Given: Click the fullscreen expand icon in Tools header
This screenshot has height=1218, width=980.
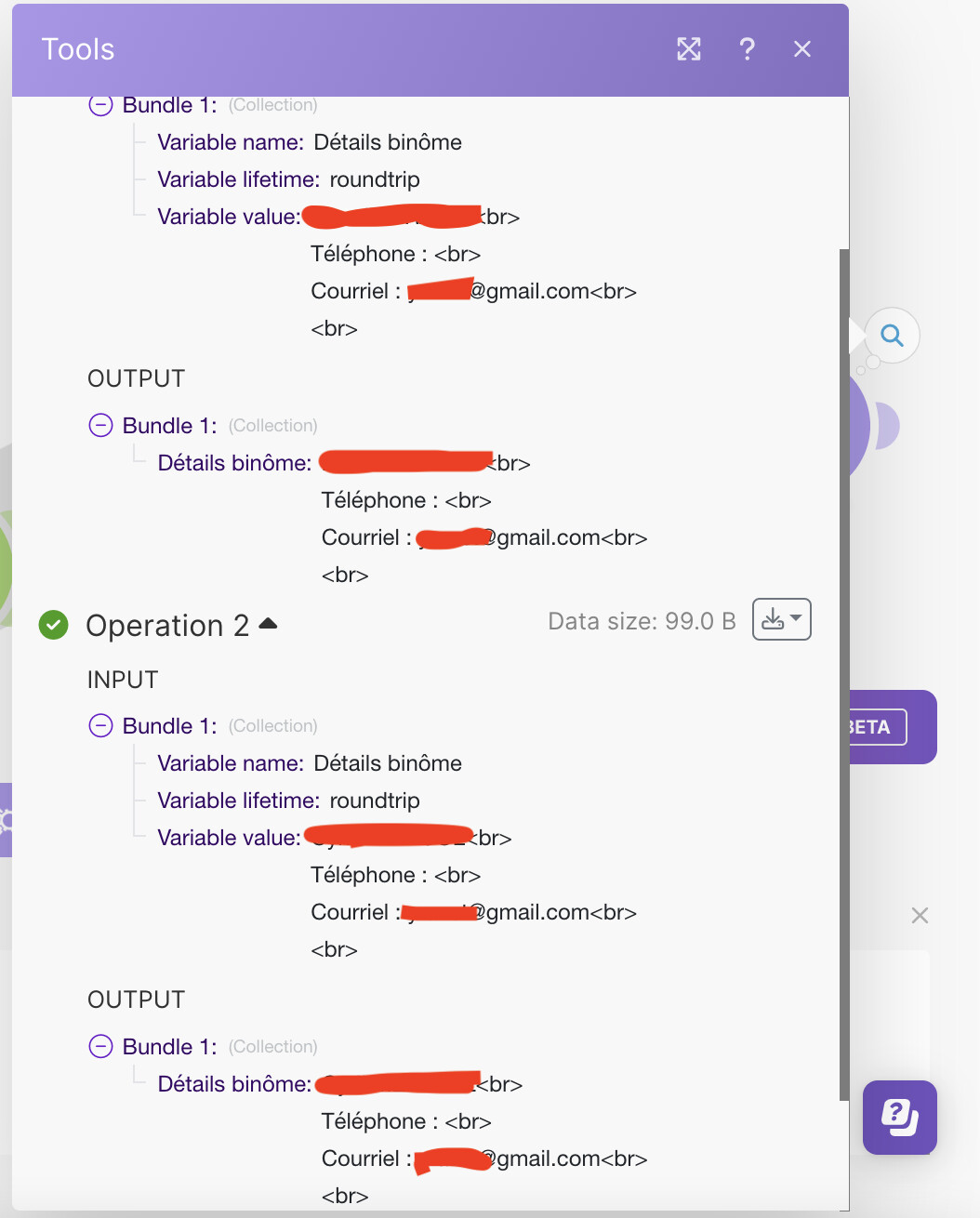Looking at the screenshot, I should pos(689,49).
